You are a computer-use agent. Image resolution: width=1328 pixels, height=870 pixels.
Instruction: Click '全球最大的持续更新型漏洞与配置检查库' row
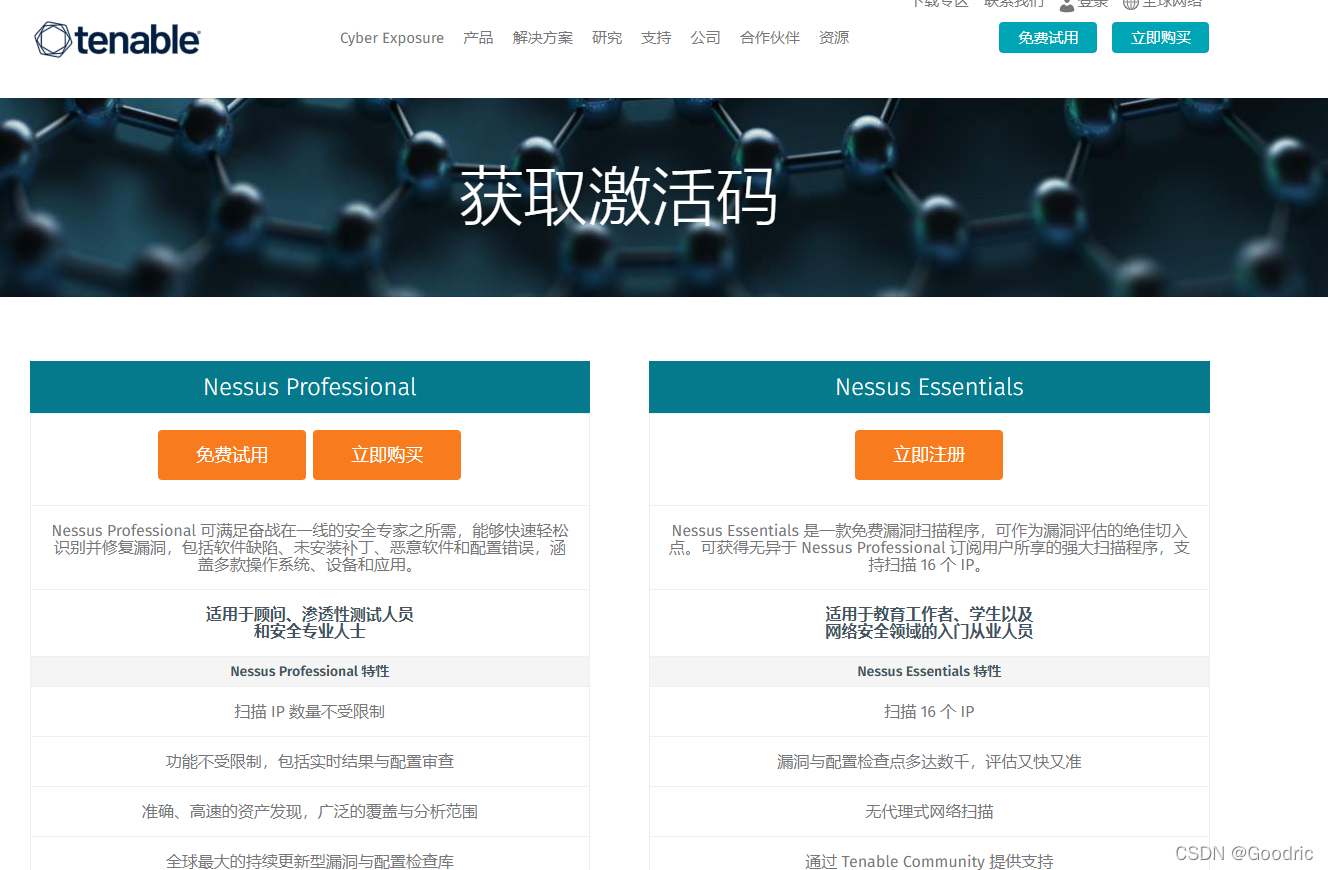310,854
